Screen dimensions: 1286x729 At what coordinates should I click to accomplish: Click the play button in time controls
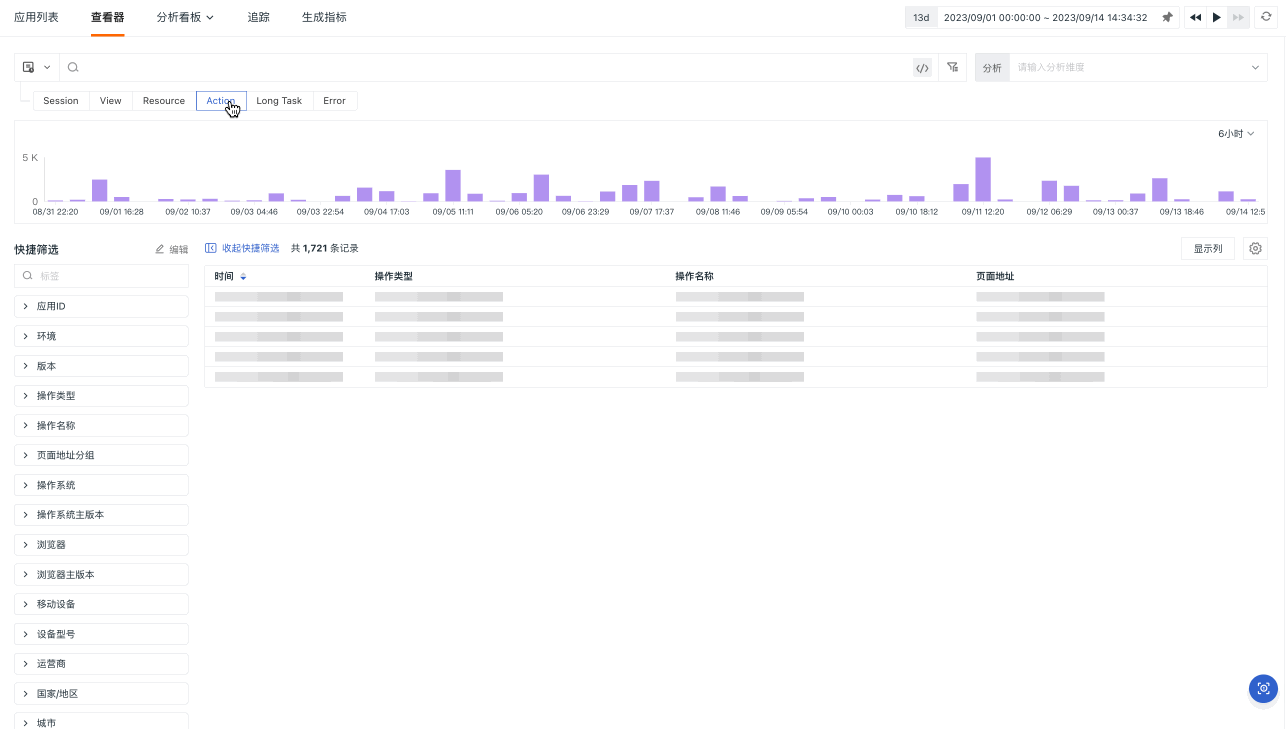pyautogui.click(x=1217, y=17)
